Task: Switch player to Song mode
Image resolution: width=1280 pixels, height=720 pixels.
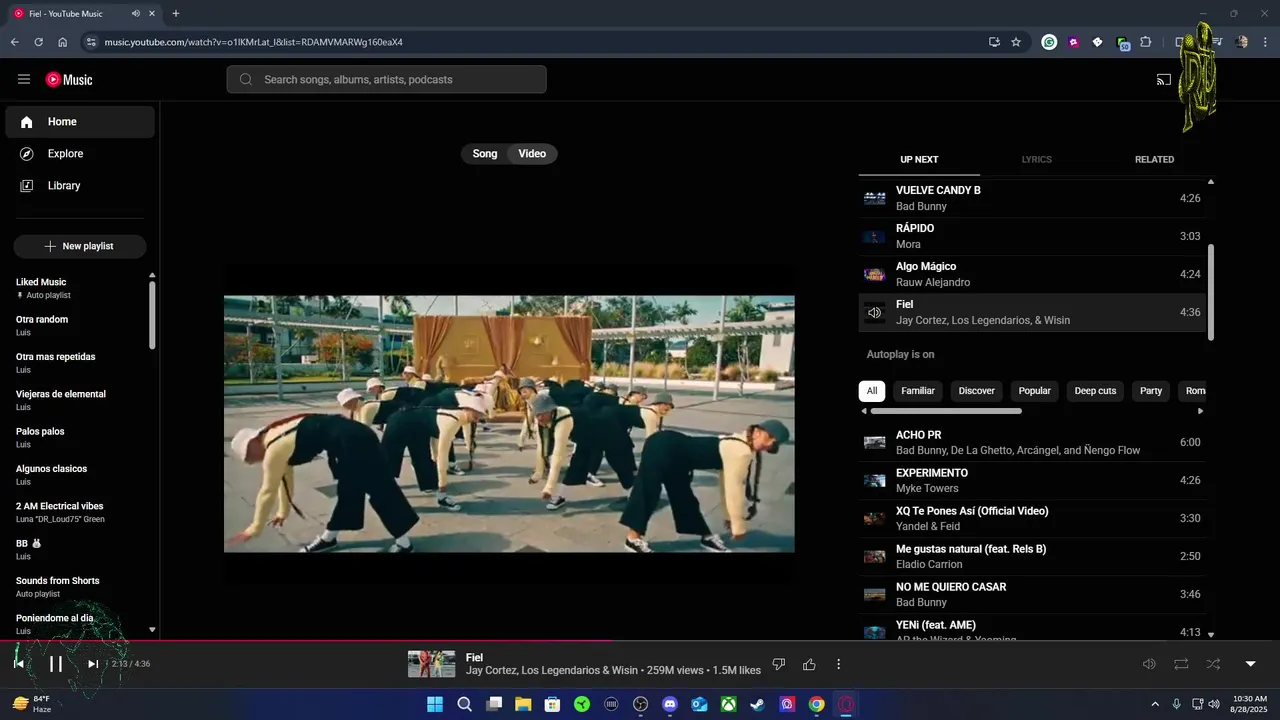Action: pyautogui.click(x=485, y=154)
